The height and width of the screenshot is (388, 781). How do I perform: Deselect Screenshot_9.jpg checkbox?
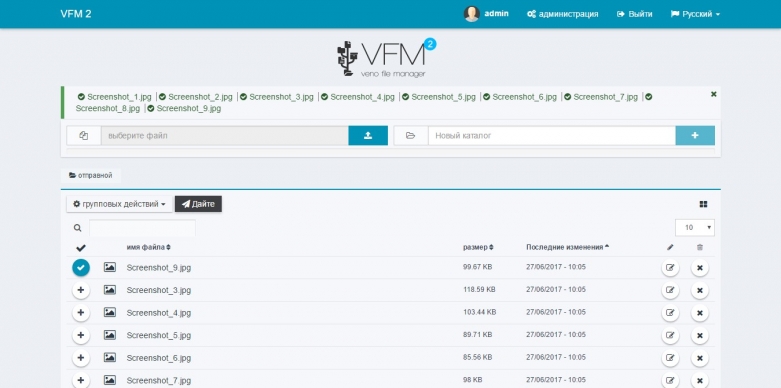click(81, 268)
